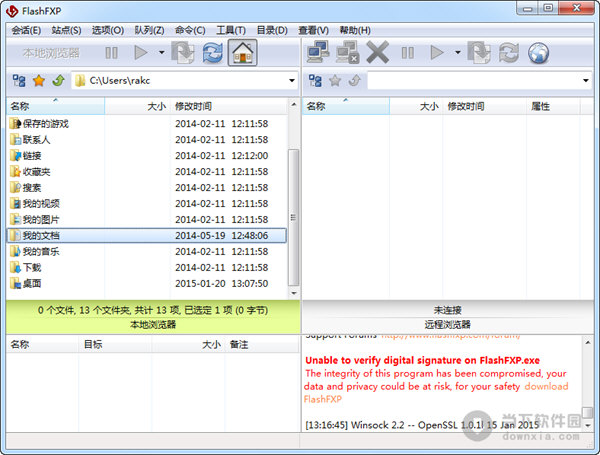Click the local pane transfer queue icon

(183, 52)
